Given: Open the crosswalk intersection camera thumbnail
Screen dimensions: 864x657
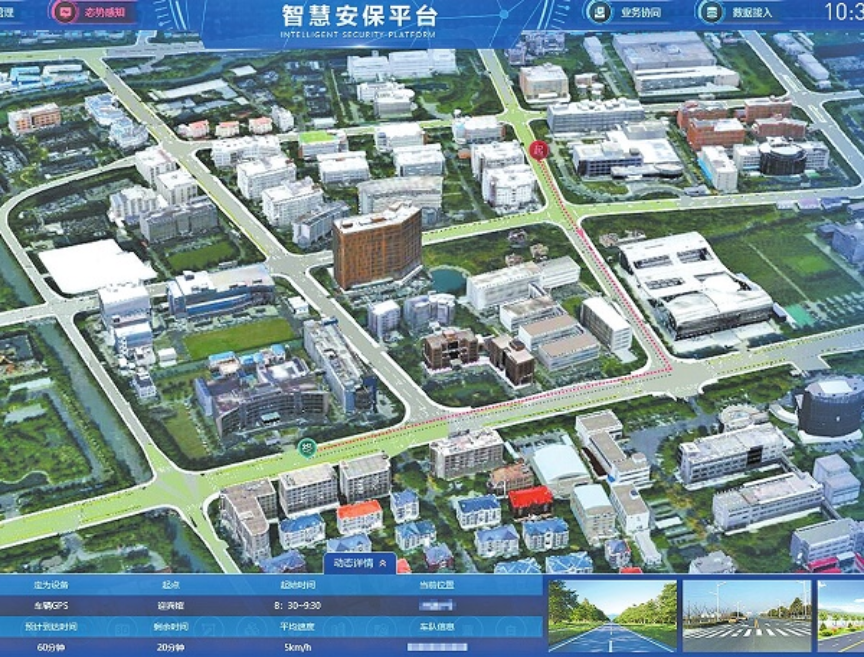Looking at the screenshot, I should coord(747,616).
